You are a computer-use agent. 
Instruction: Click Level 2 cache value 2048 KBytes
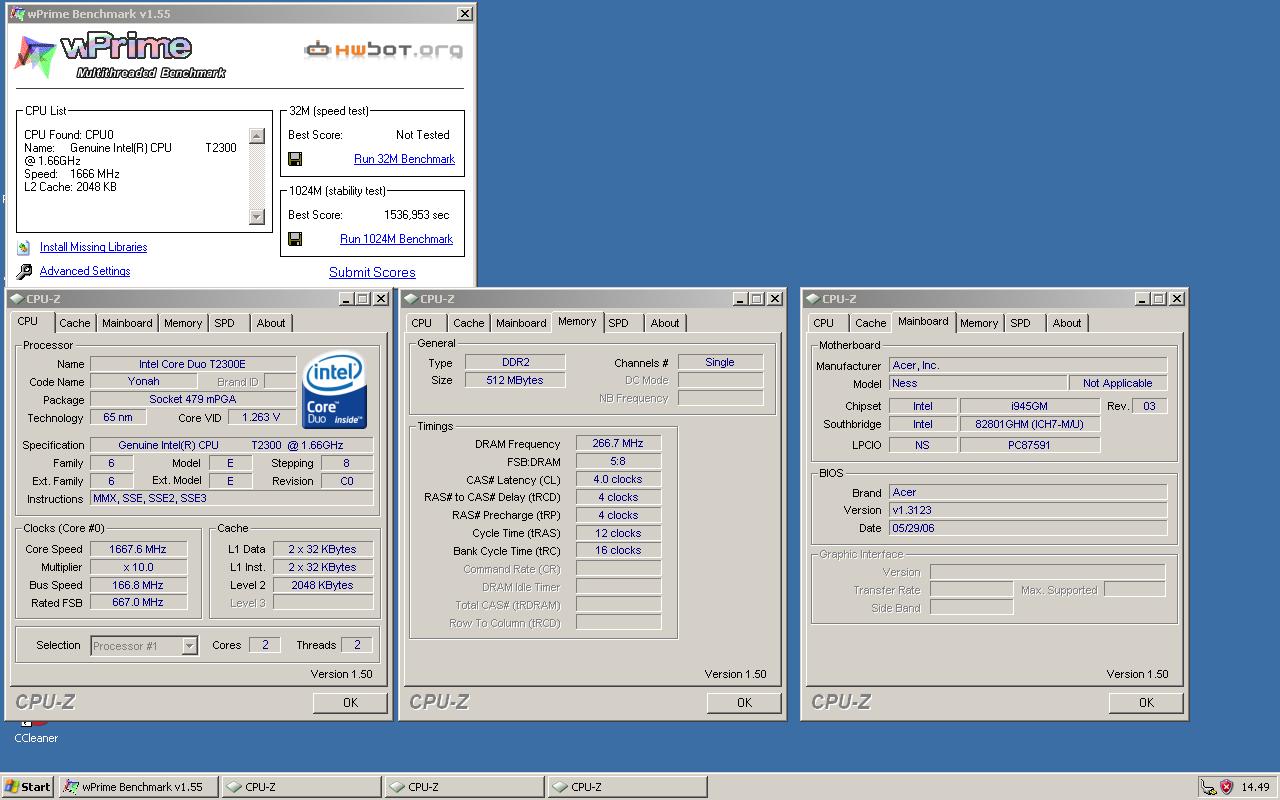pos(323,585)
